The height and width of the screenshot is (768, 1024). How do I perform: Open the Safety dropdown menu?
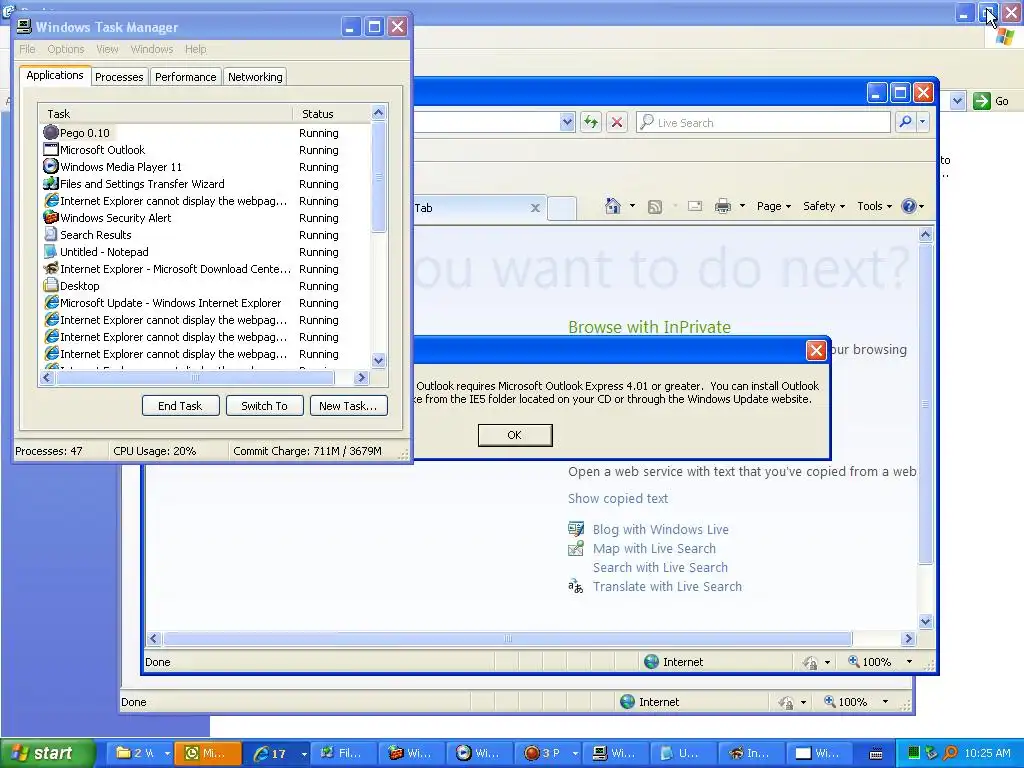[824, 206]
